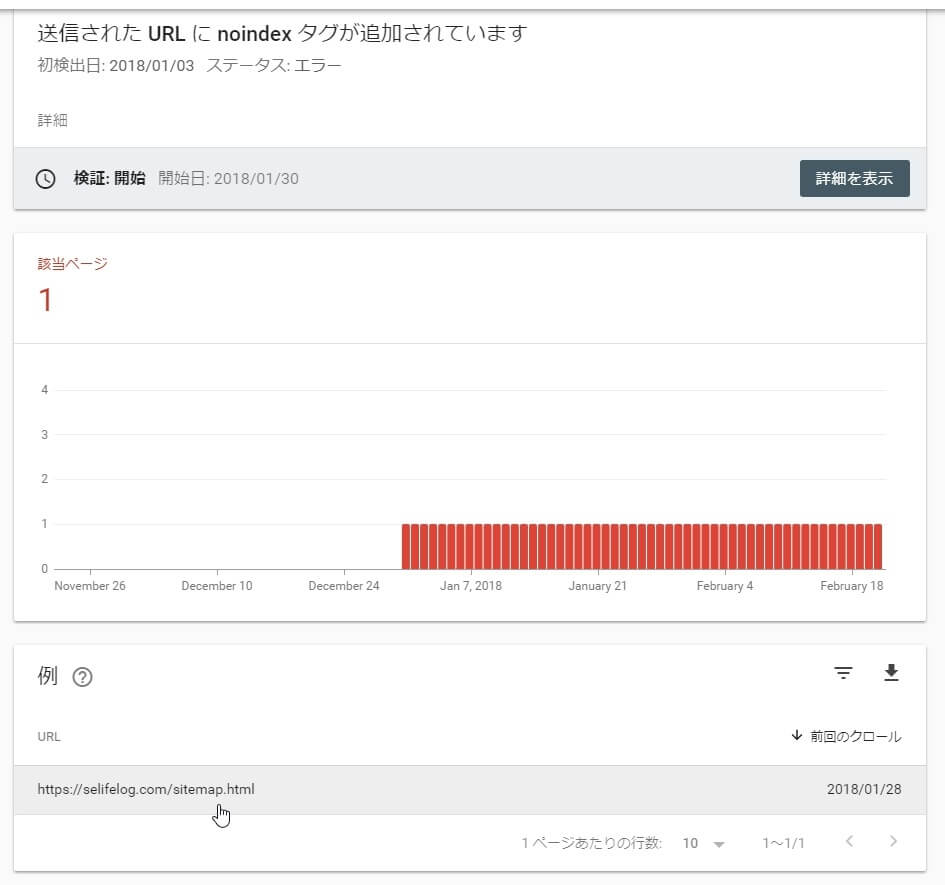Go to previous page with the left chevron

point(849,842)
